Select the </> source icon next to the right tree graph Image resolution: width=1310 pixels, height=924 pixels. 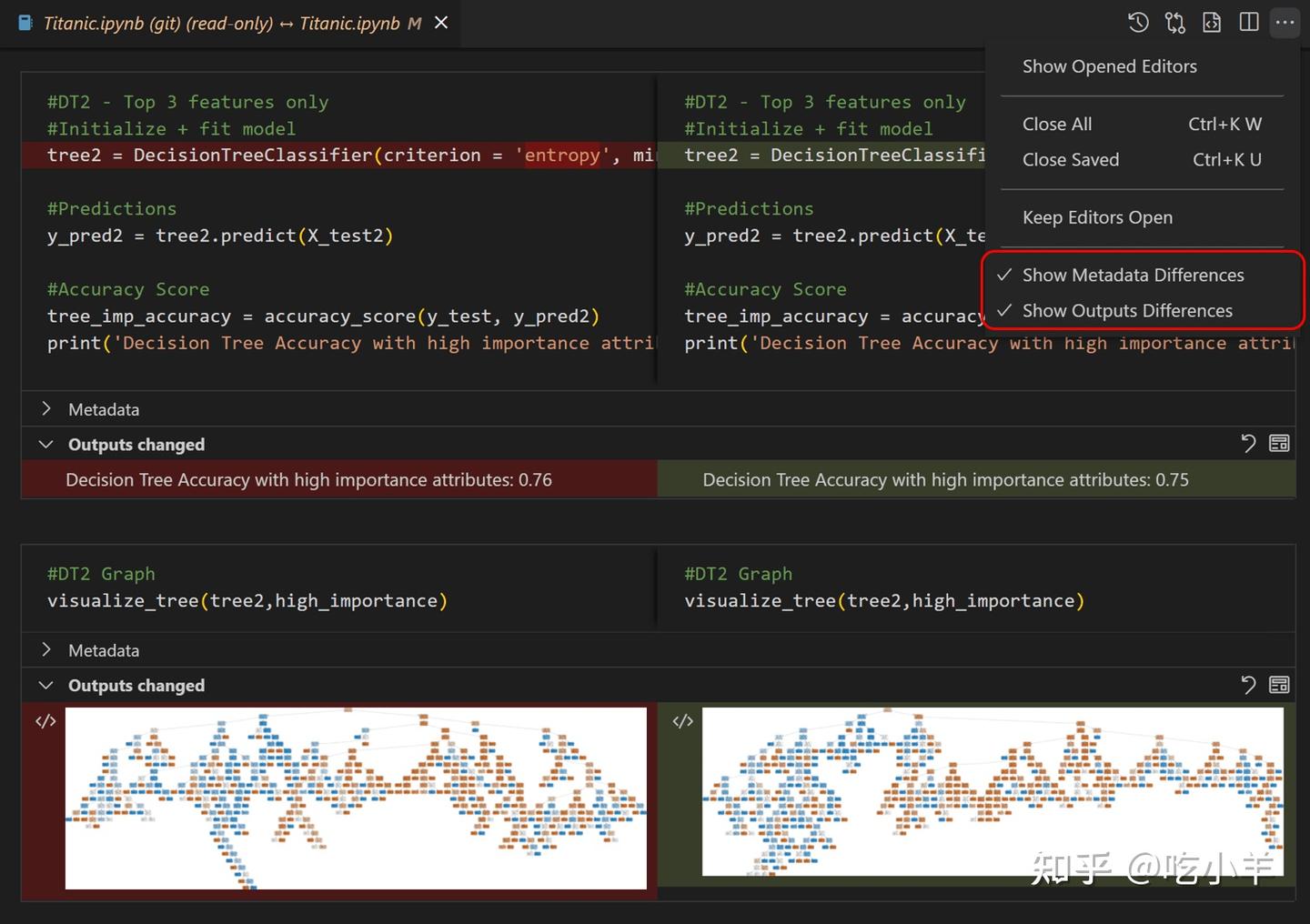tap(682, 721)
